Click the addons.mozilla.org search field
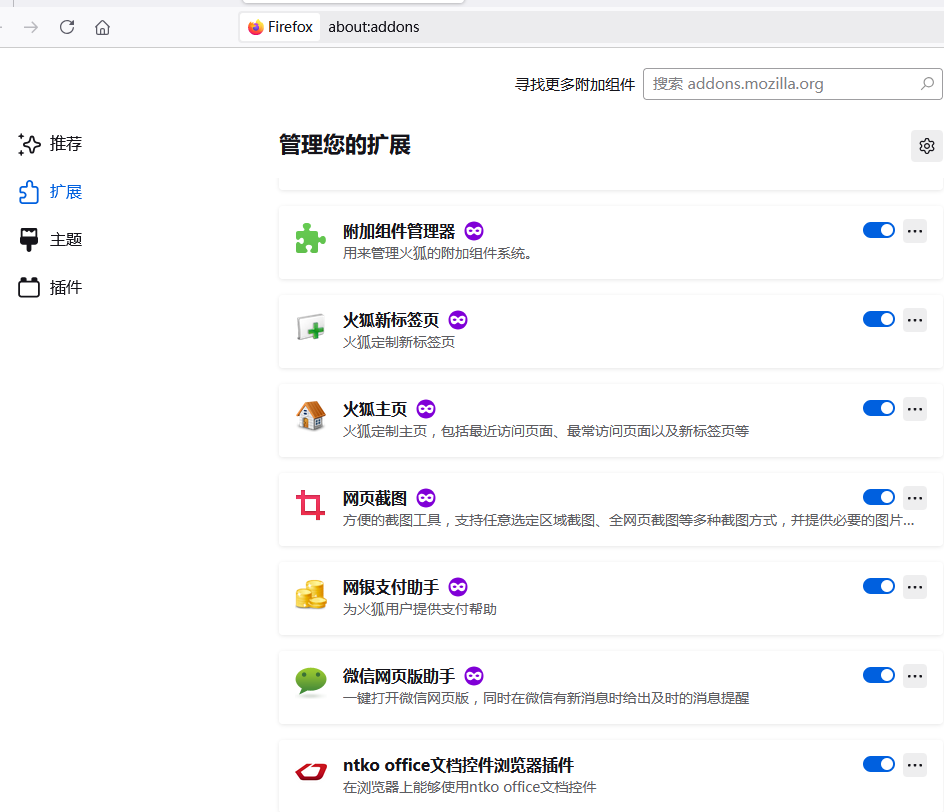The width and height of the screenshot is (944, 812). (x=790, y=83)
